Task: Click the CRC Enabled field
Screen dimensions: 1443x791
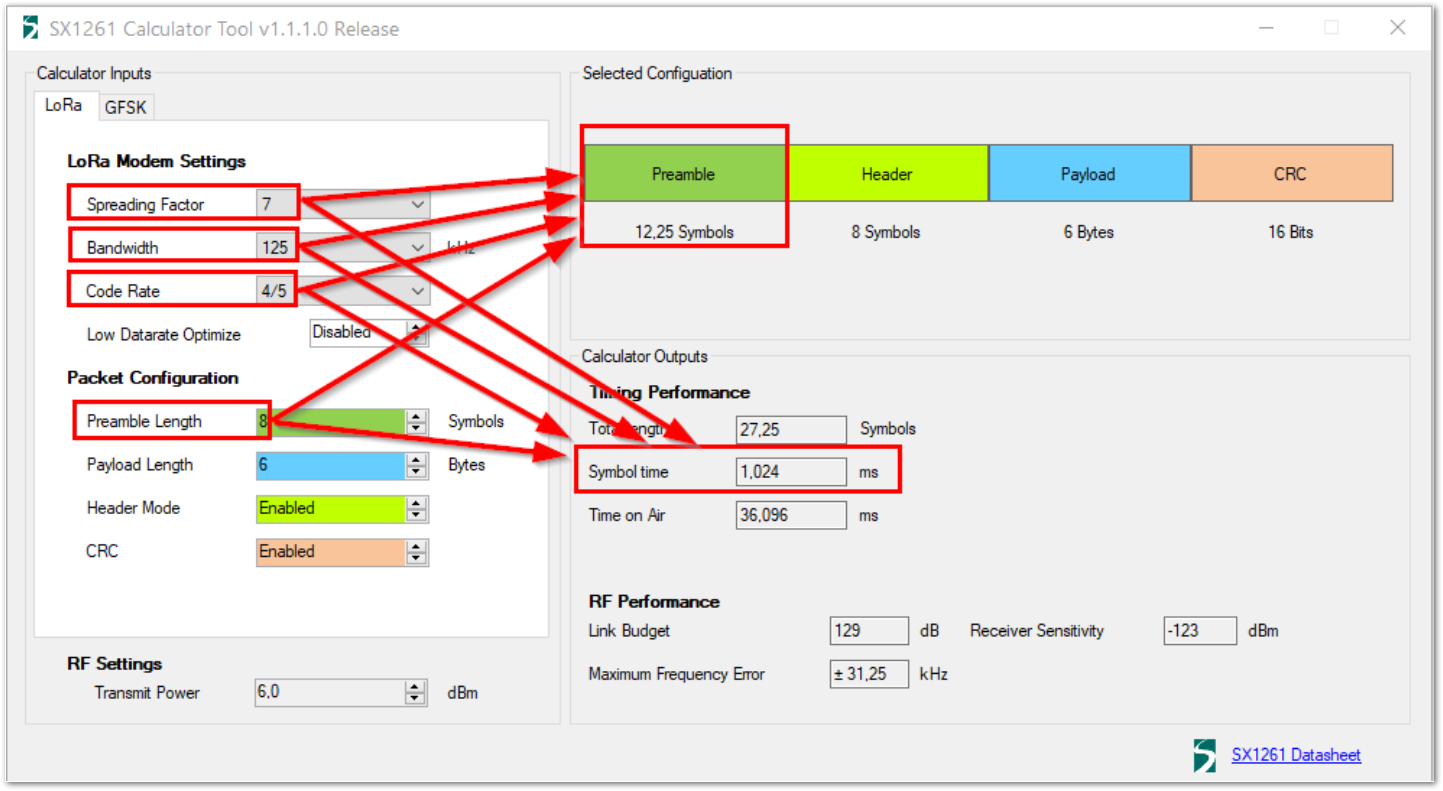Action: pyautogui.click(x=331, y=552)
